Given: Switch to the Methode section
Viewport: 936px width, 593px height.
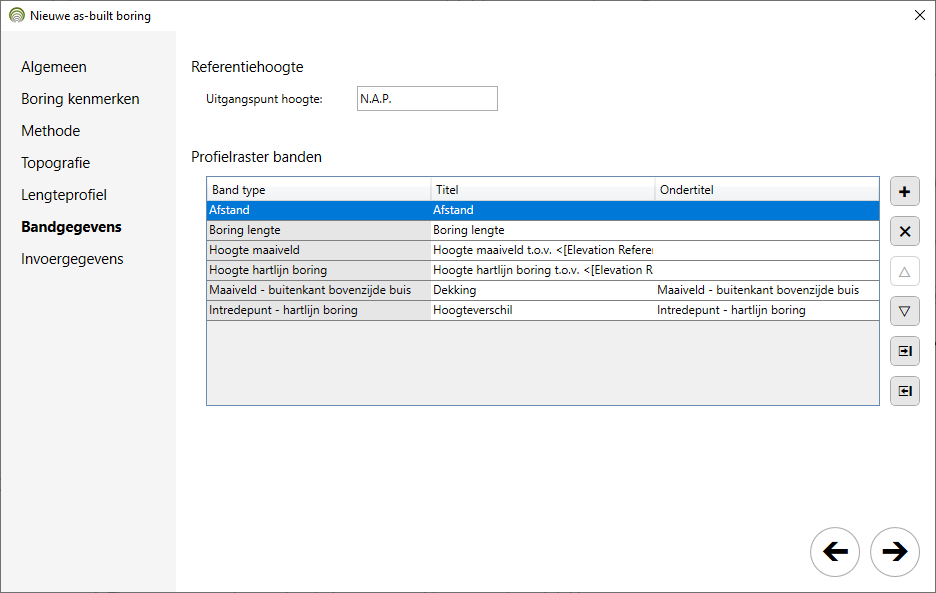Looking at the screenshot, I should pos(50,131).
